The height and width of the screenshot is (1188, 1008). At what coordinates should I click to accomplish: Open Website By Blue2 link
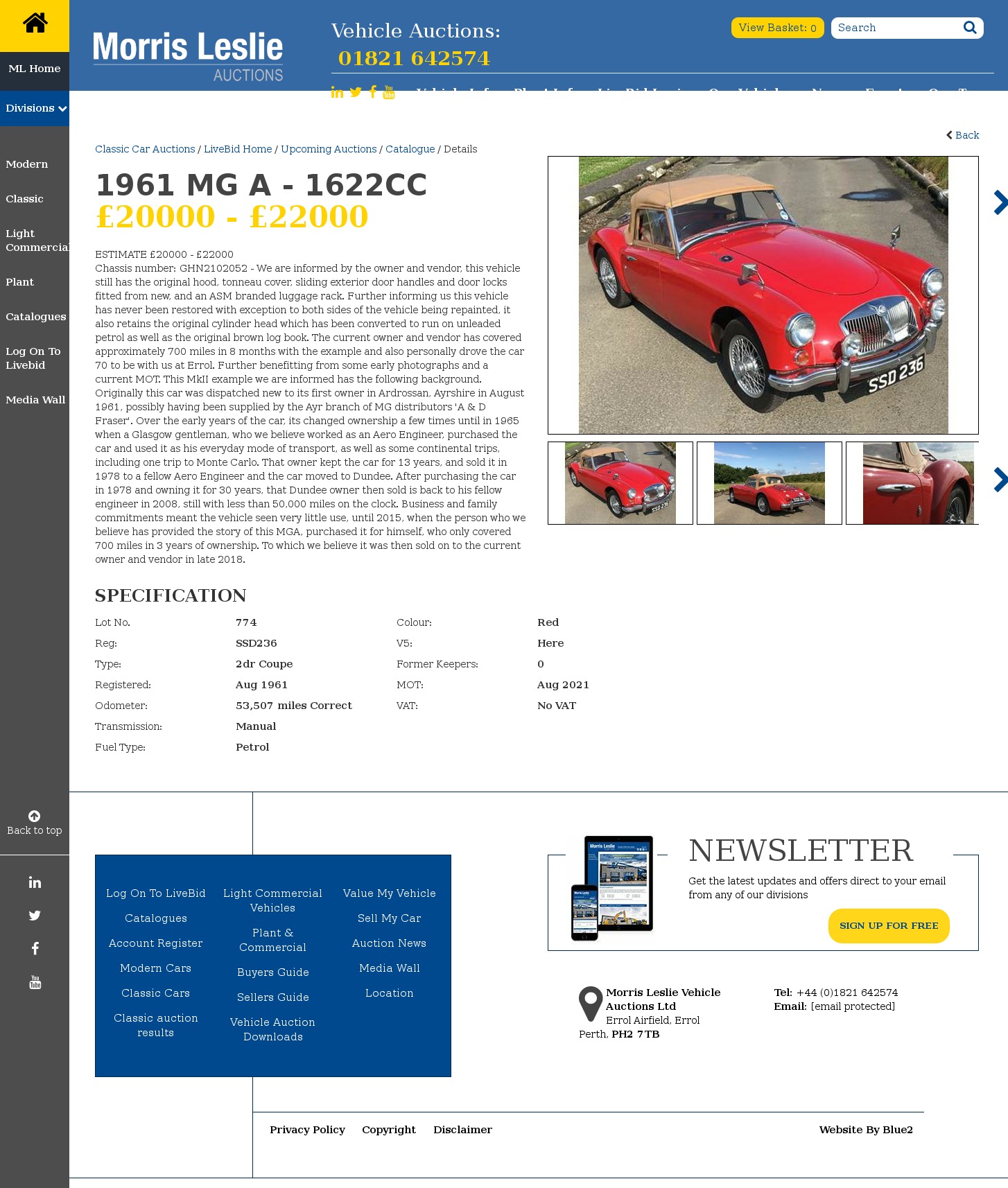click(x=866, y=1130)
